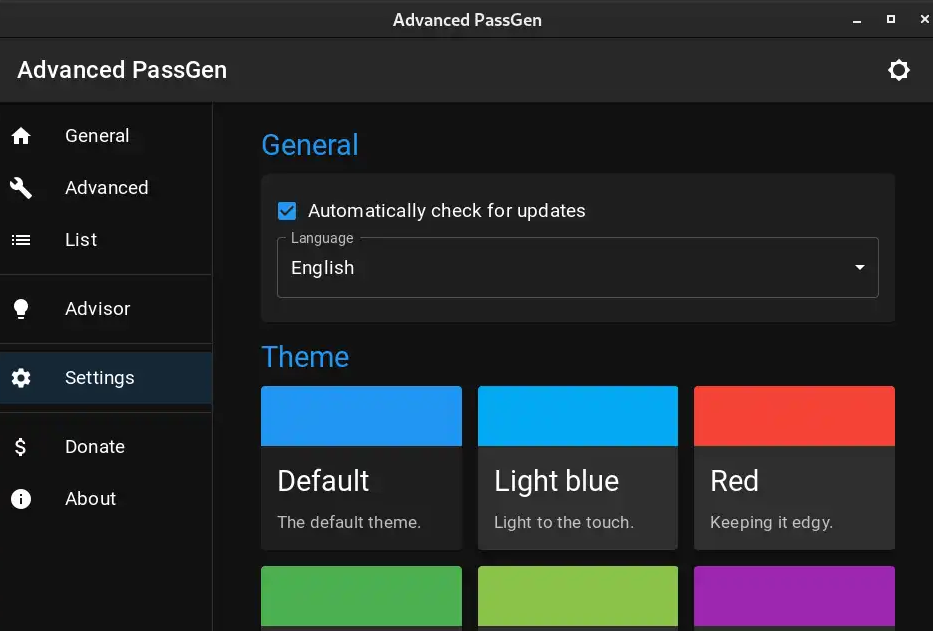Select the Red theme swatch
Image resolution: width=933 pixels, height=631 pixels.
click(x=794, y=416)
